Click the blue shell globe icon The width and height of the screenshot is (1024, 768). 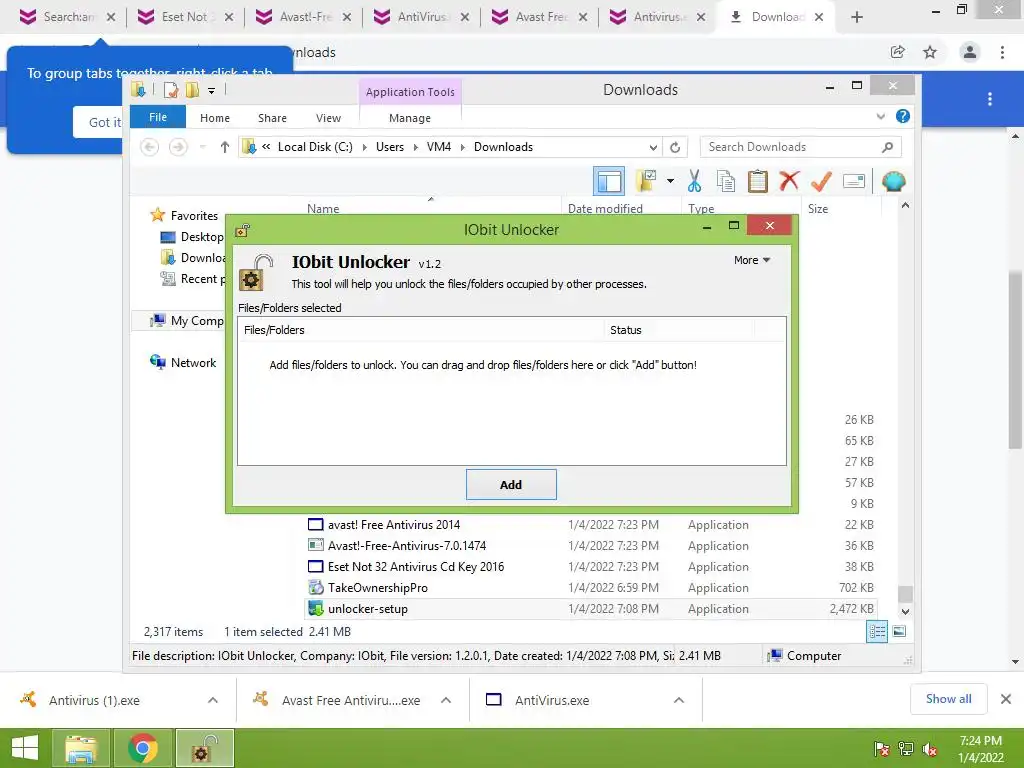(x=893, y=181)
